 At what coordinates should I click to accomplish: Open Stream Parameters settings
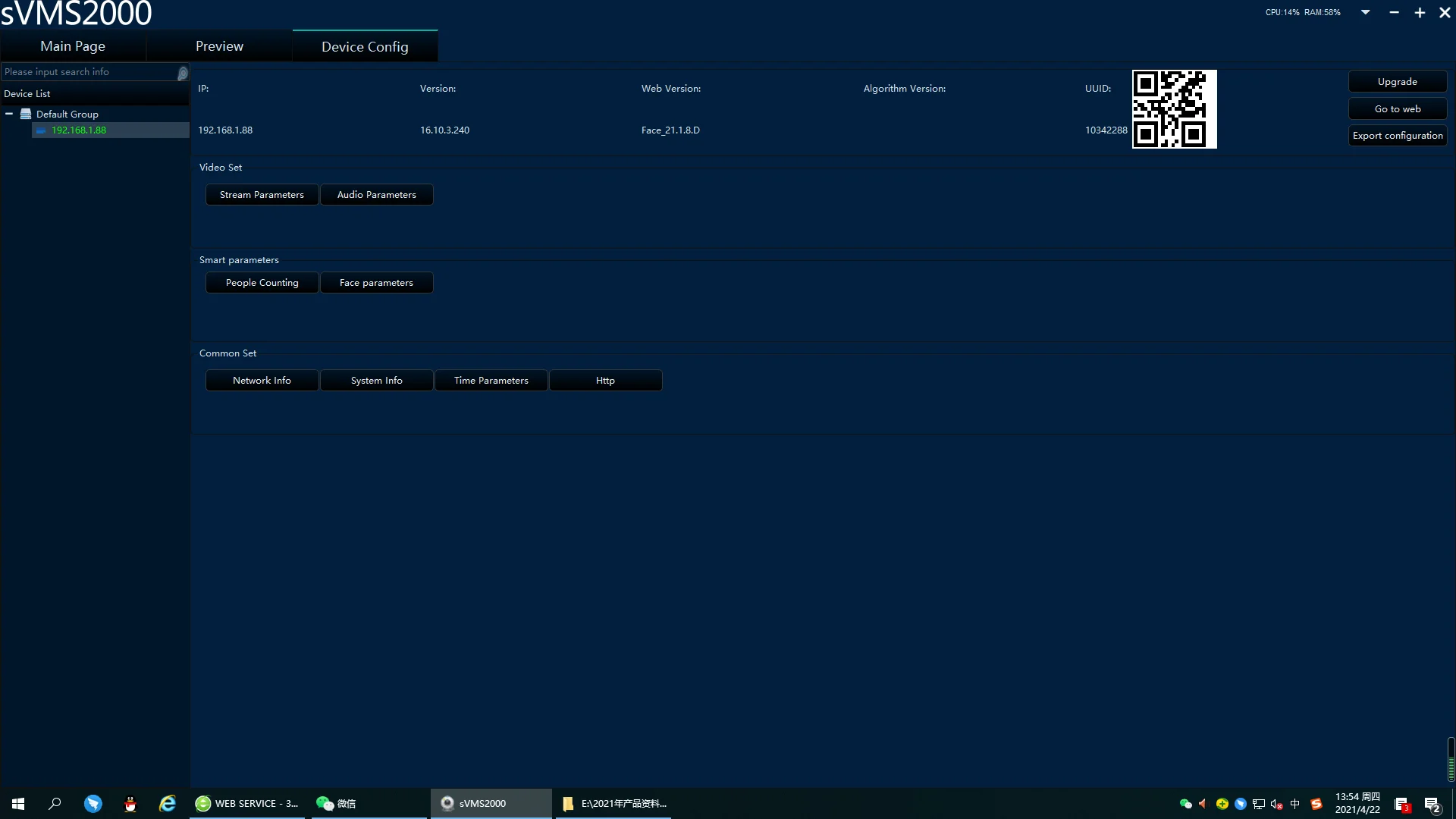tap(262, 195)
